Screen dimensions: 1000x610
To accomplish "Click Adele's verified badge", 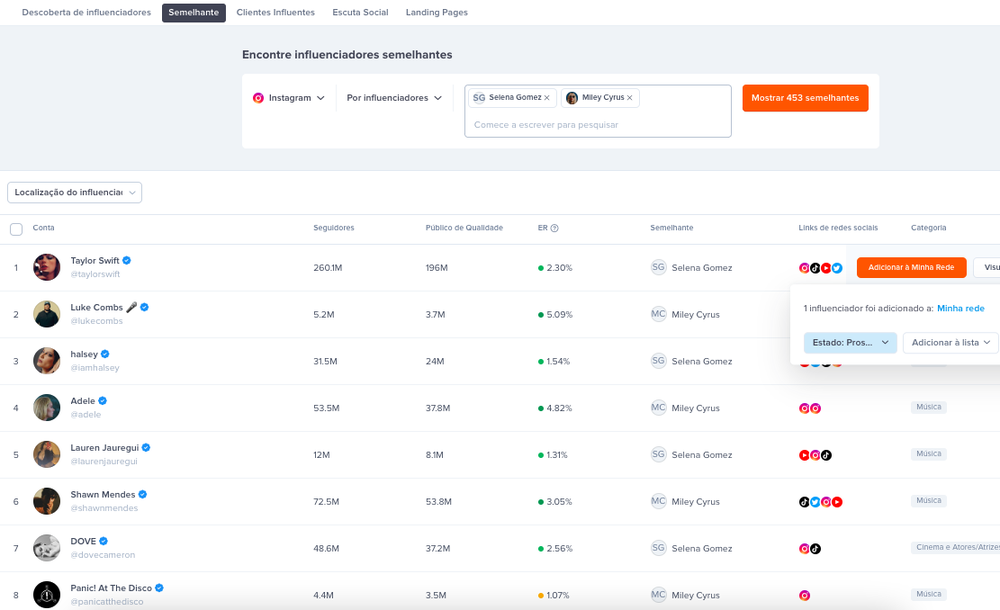I will pyautogui.click(x=103, y=401).
